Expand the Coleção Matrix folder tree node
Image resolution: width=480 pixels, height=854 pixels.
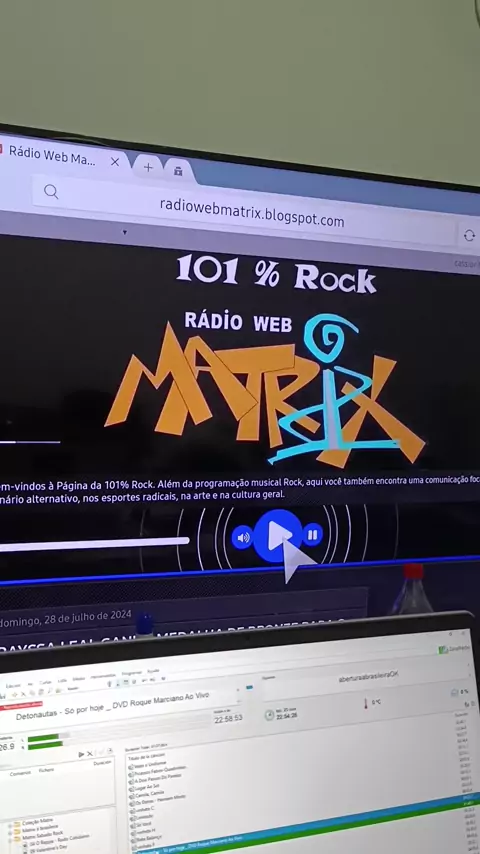tap(10, 826)
